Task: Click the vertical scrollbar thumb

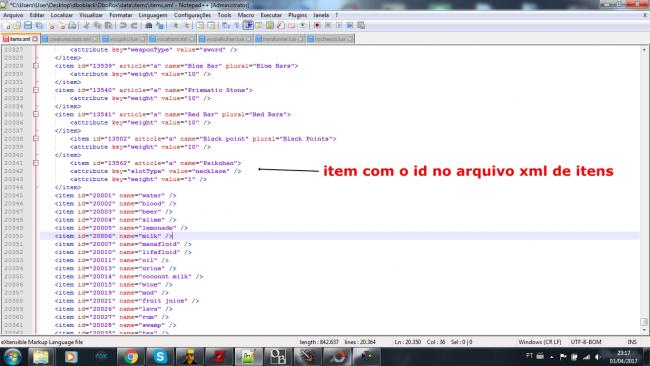Action: [x=644, y=322]
